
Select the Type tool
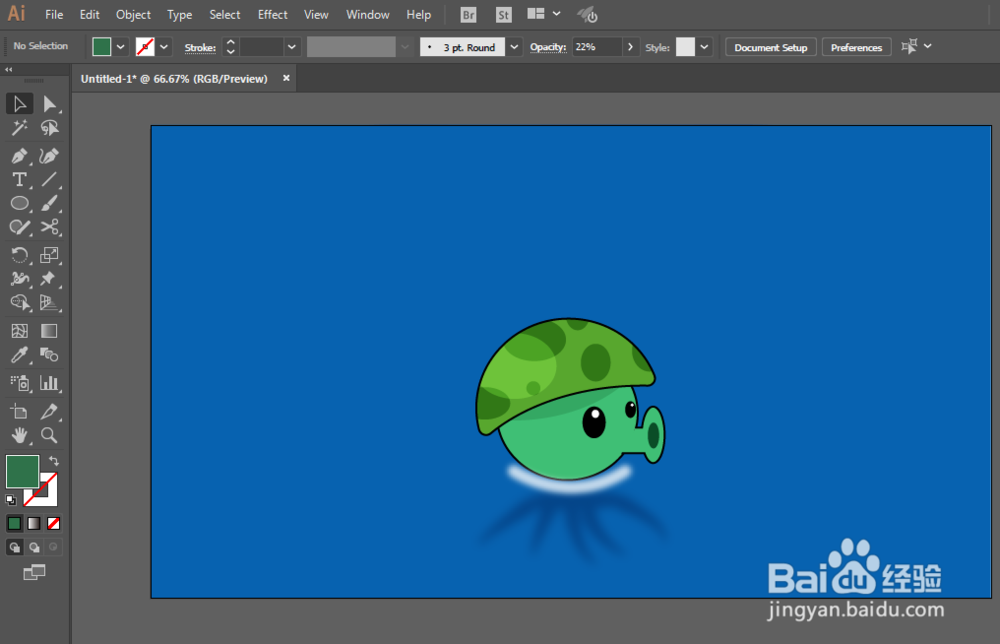coord(20,179)
